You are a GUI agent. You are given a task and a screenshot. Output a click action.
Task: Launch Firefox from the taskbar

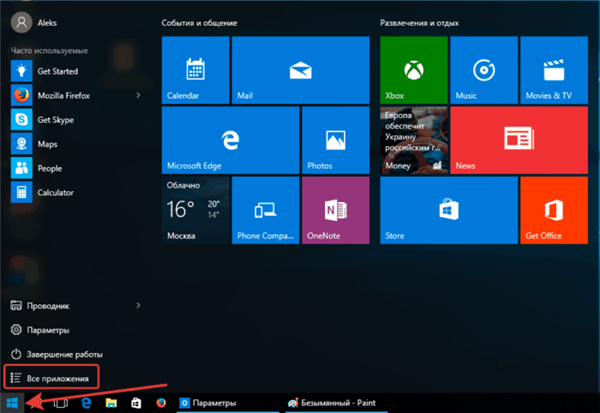coord(161,403)
